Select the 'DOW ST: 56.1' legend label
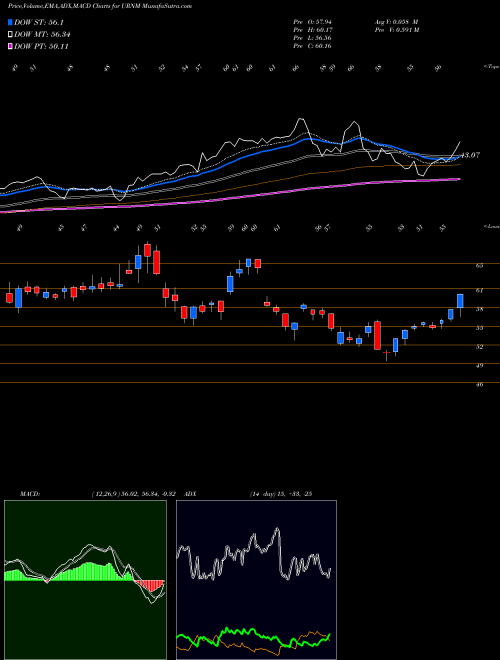The width and height of the screenshot is (500, 660). (39, 22)
